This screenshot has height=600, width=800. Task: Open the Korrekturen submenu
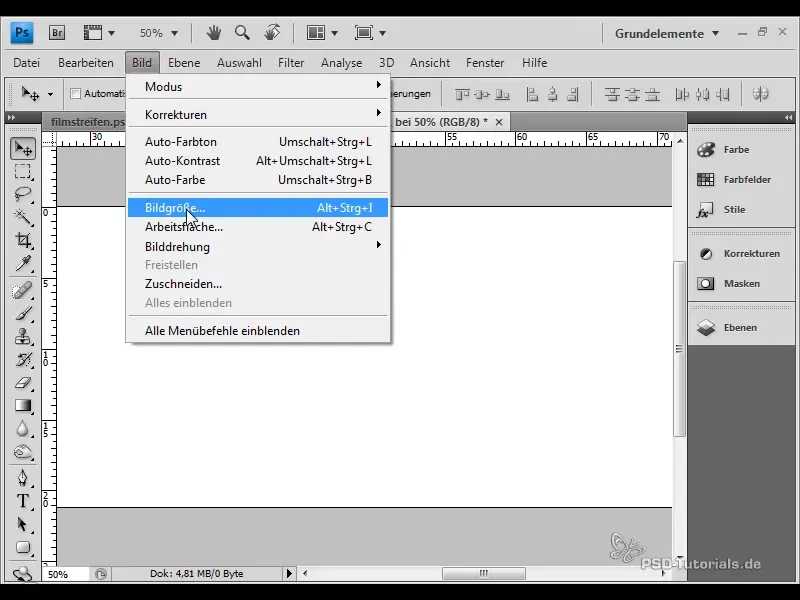(x=258, y=115)
